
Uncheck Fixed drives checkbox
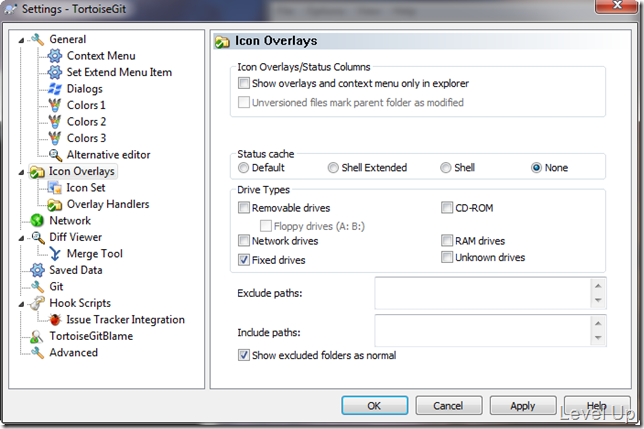coord(244,260)
